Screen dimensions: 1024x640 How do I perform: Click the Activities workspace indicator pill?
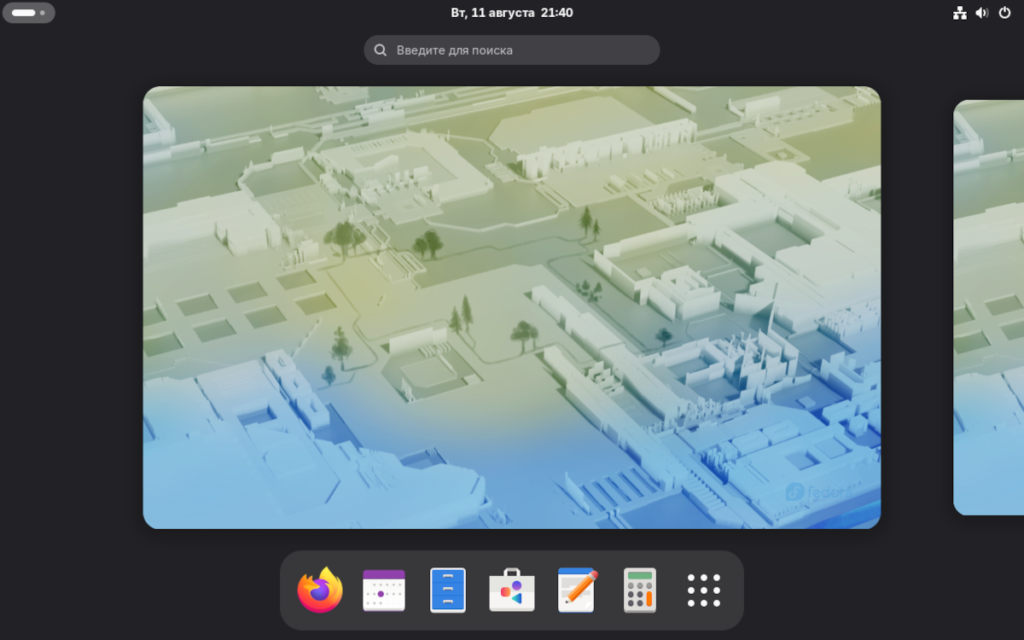tap(29, 12)
